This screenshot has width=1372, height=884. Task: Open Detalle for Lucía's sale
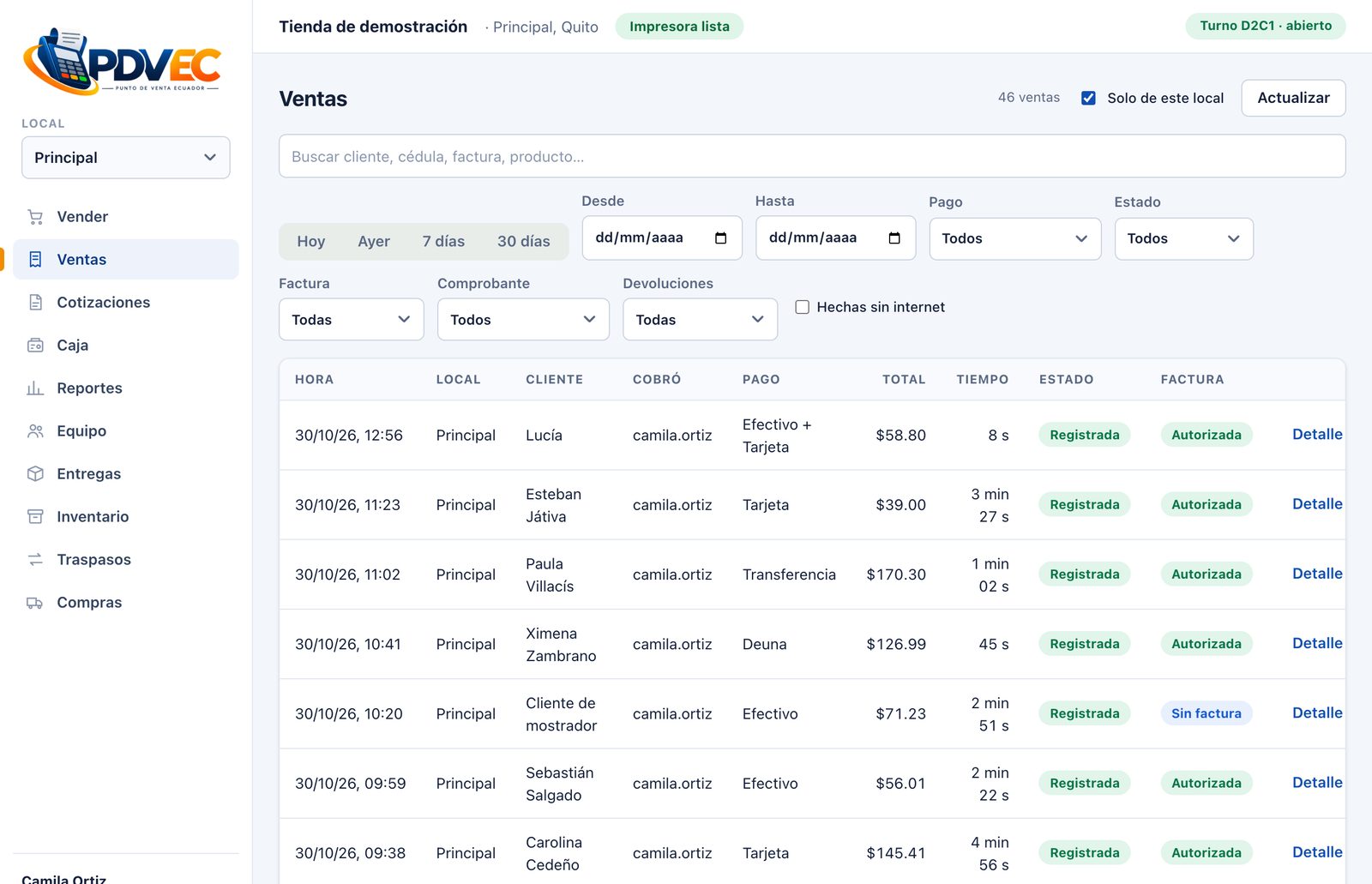(x=1317, y=435)
